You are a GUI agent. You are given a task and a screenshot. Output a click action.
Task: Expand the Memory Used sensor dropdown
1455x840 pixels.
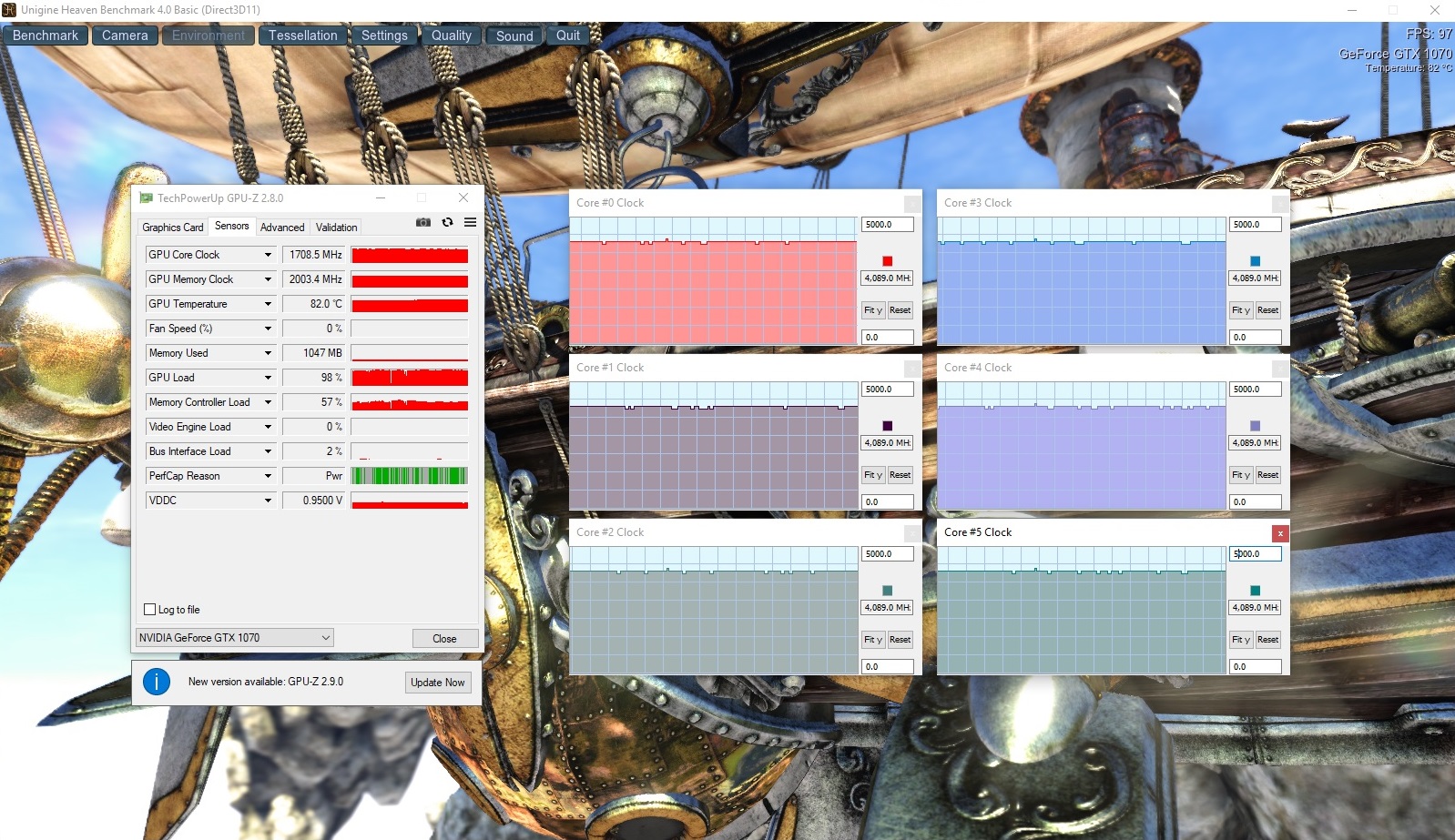click(x=268, y=353)
